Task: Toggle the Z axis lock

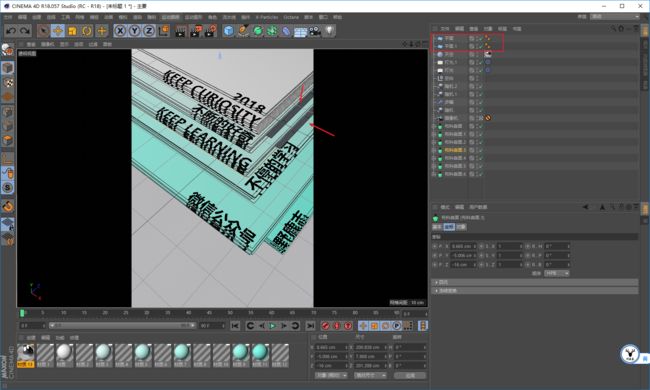Action: (x=149, y=31)
